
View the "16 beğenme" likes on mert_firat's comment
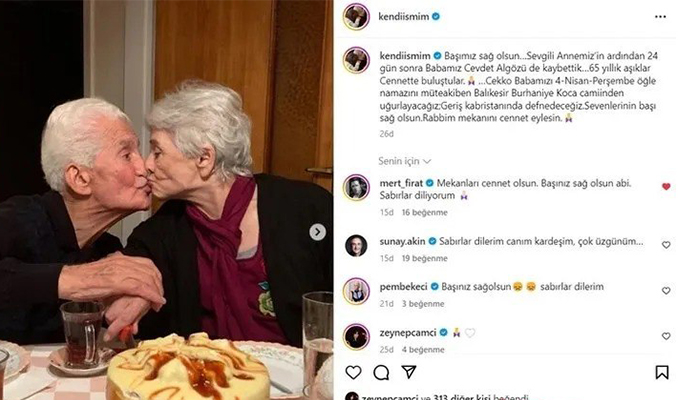425,212
